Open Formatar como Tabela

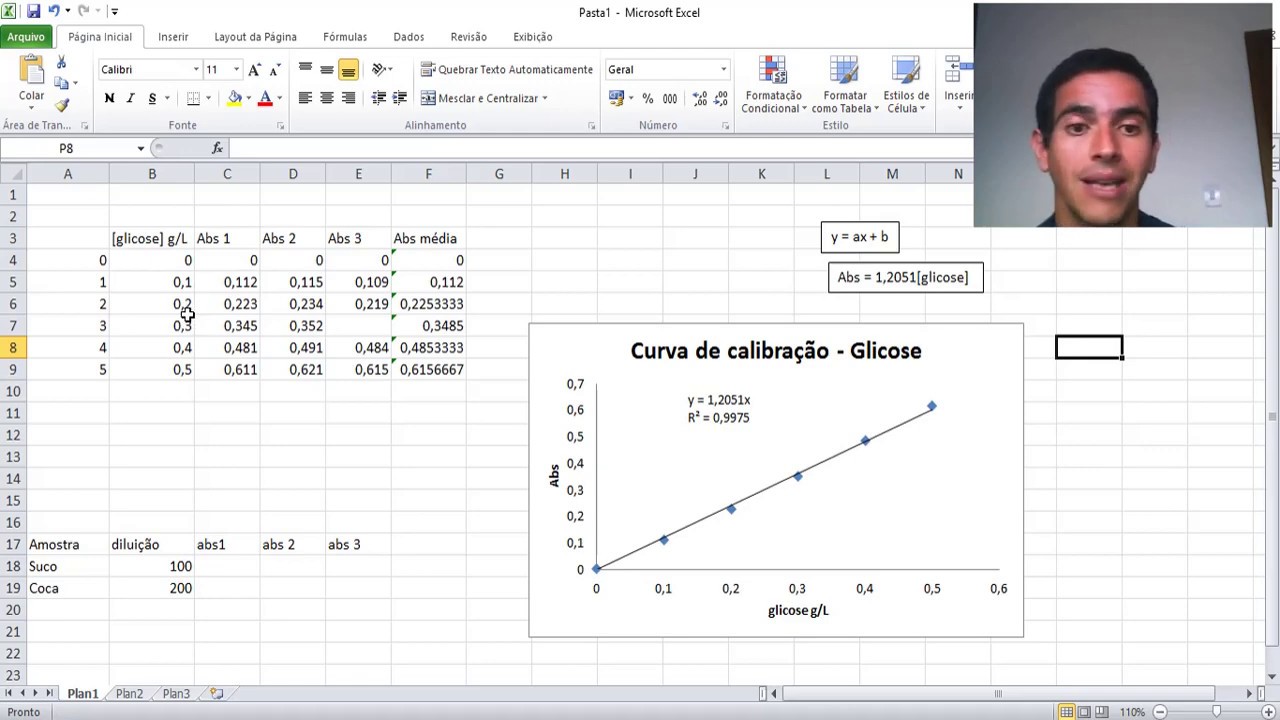pos(845,85)
